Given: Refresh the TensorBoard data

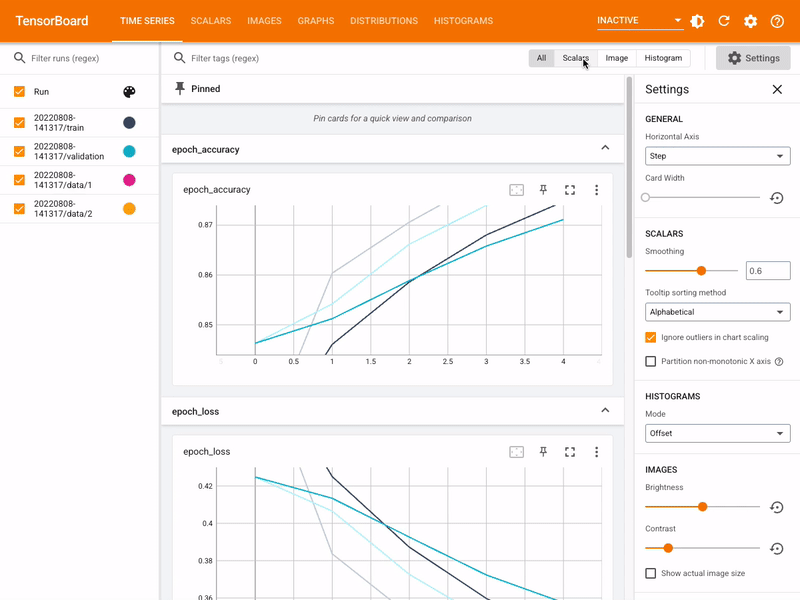Looking at the screenshot, I should [725, 21].
